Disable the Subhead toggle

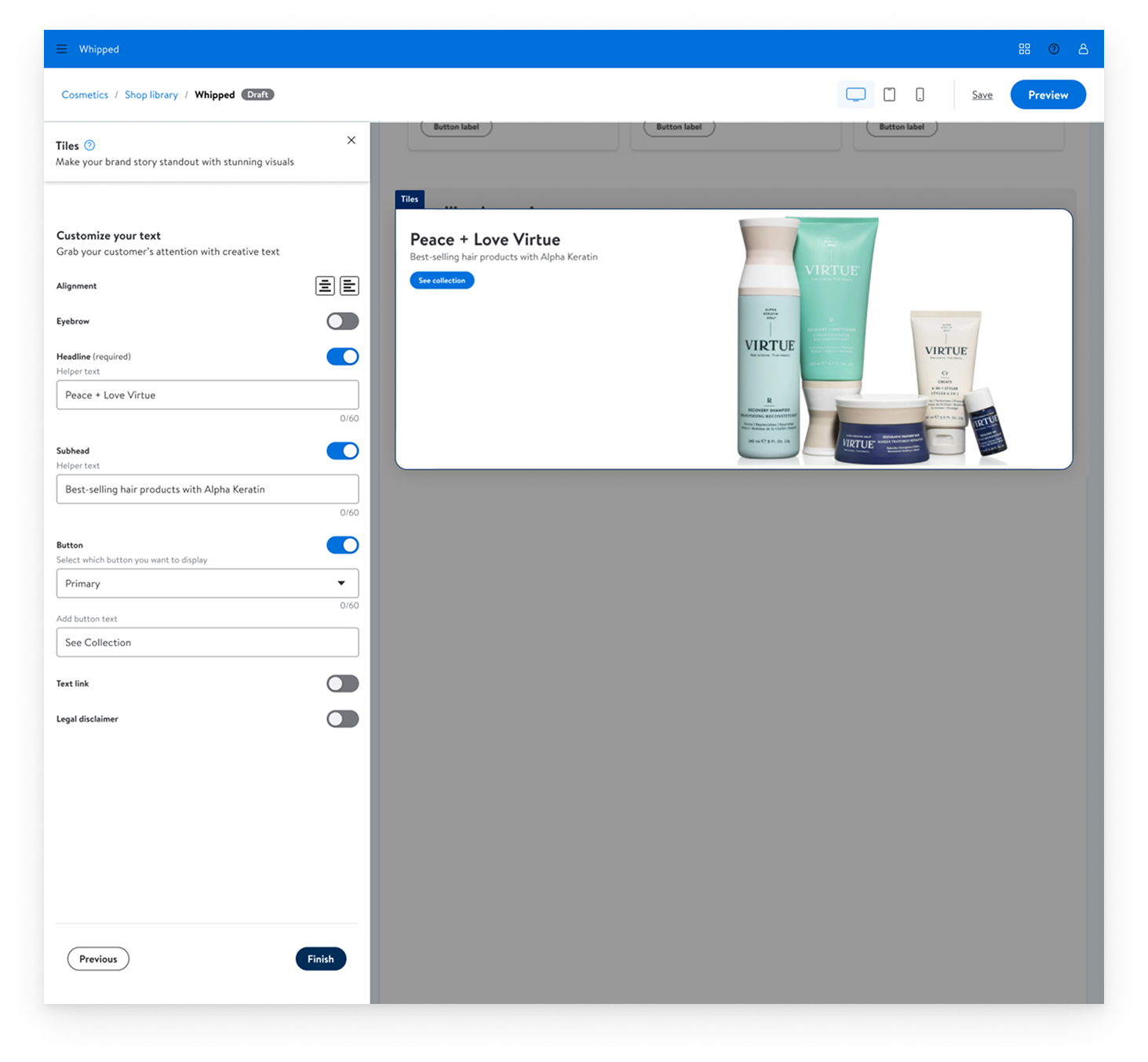point(342,451)
